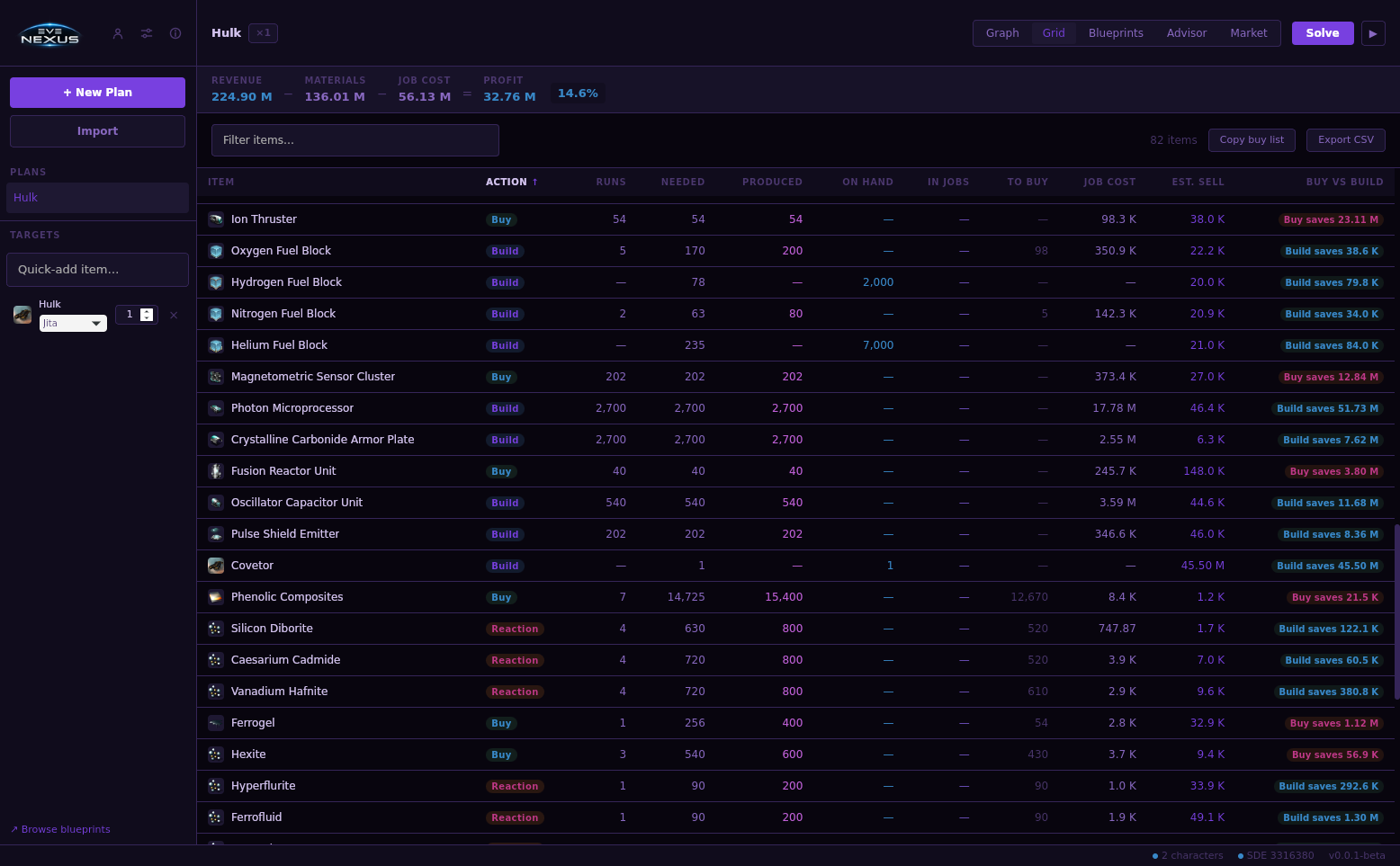This screenshot has height=866, width=1400.
Task: Click the Fusion Reactor Unit icon
Action: click(x=216, y=471)
